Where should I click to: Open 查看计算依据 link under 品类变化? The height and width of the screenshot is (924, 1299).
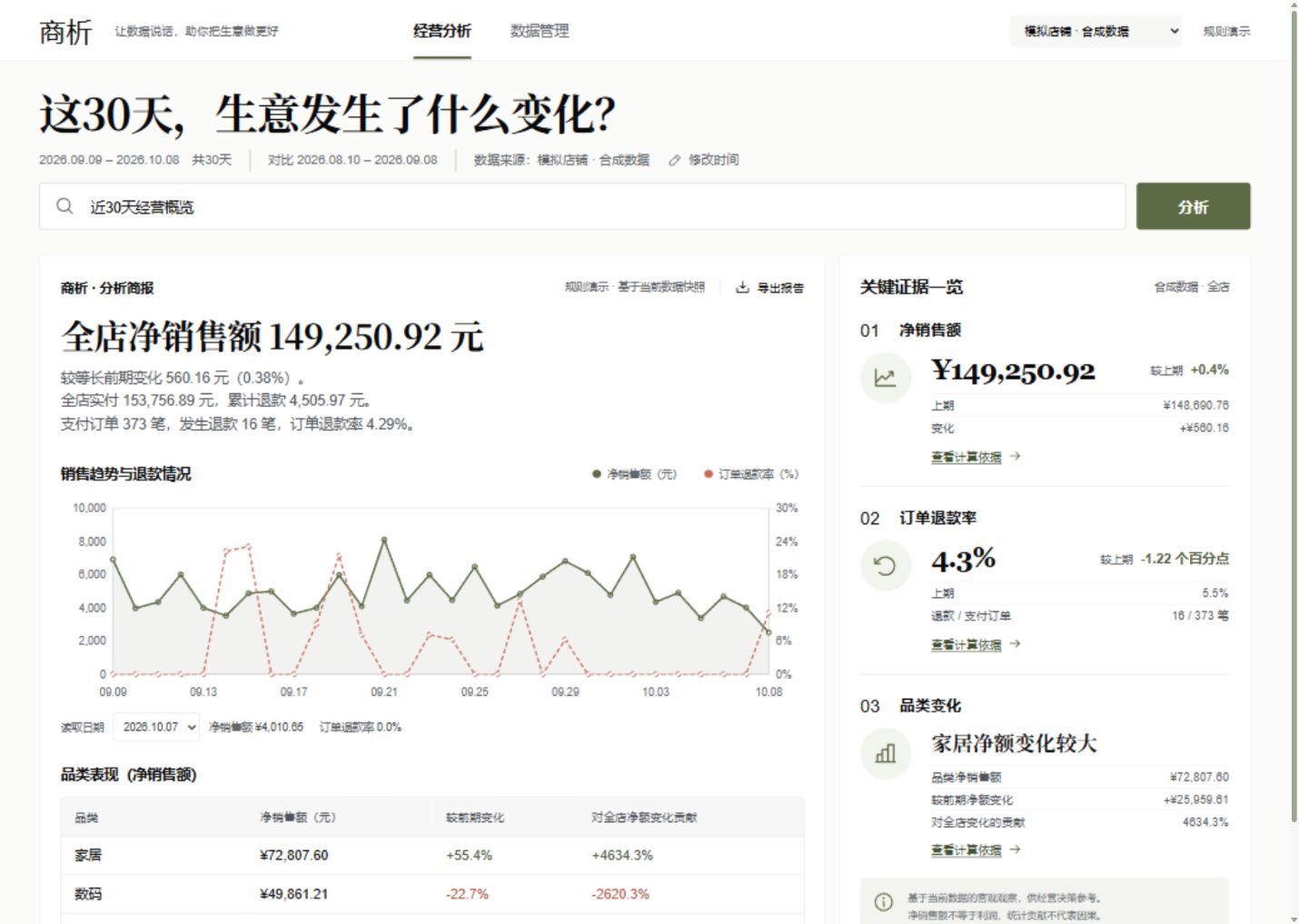966,850
